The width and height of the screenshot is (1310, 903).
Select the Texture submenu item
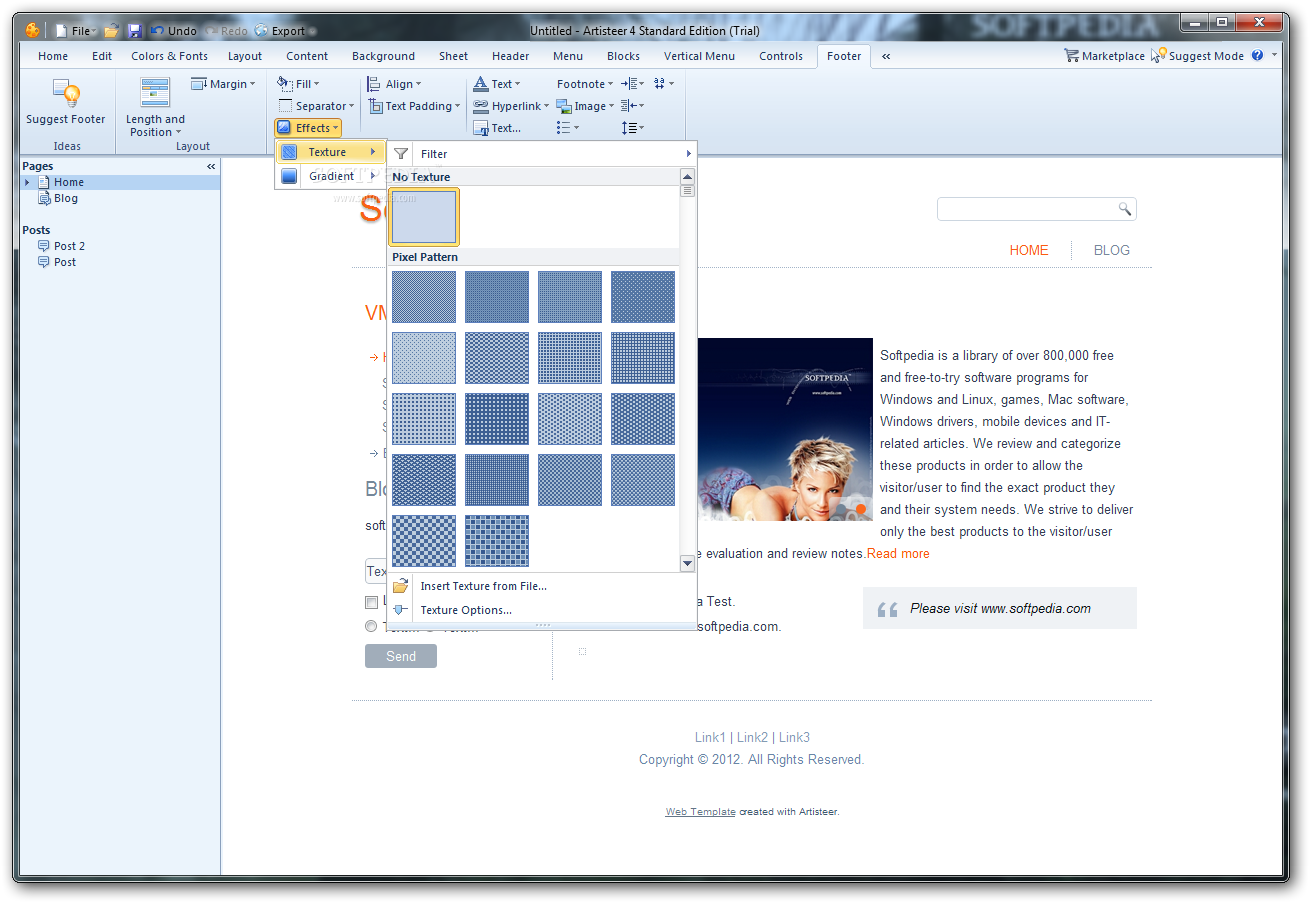[330, 152]
